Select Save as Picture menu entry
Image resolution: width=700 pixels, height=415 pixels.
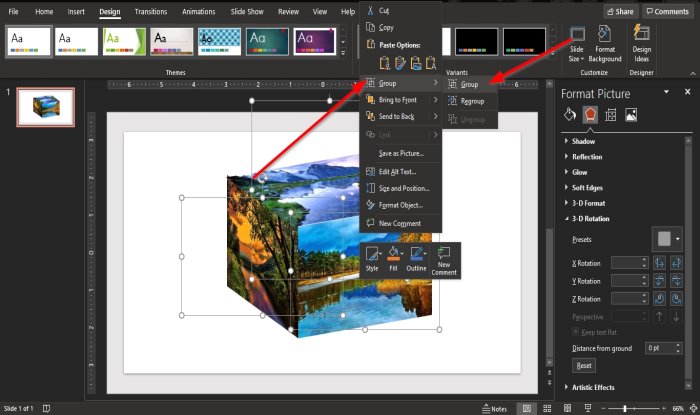click(x=401, y=153)
